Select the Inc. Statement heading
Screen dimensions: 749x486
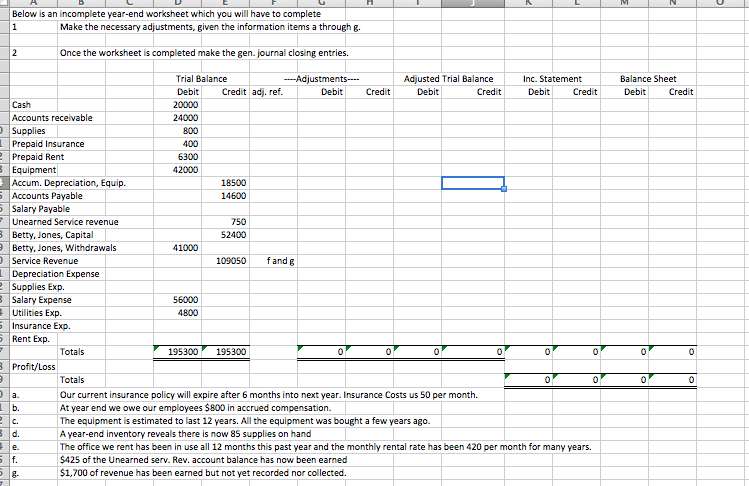point(552,79)
